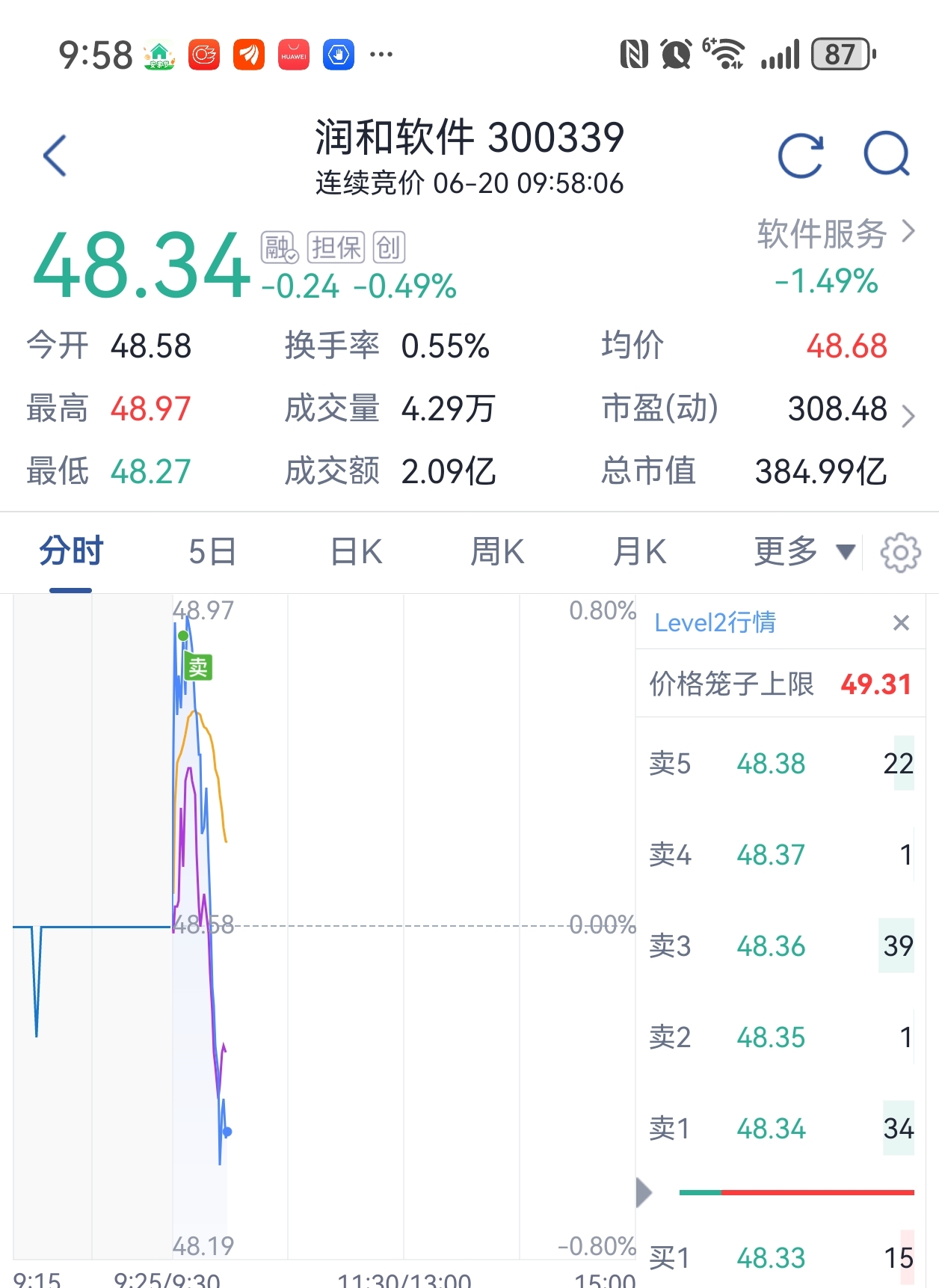
Task: Tap the 成交量 4.29万 value
Action: [447, 409]
